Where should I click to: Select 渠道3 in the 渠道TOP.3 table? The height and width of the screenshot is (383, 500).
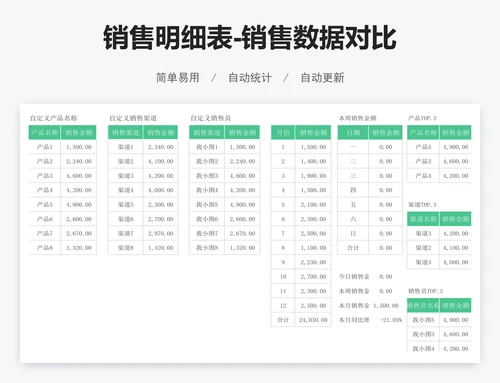423,233
